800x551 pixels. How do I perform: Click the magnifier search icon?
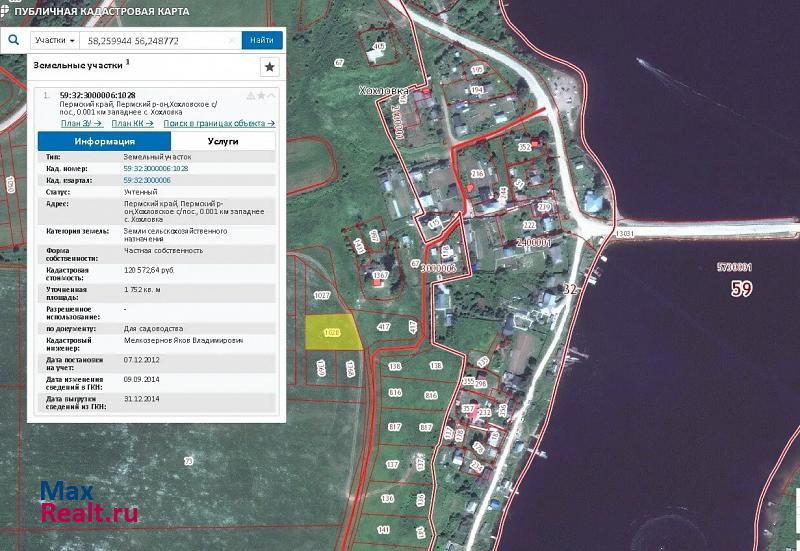(x=14, y=40)
